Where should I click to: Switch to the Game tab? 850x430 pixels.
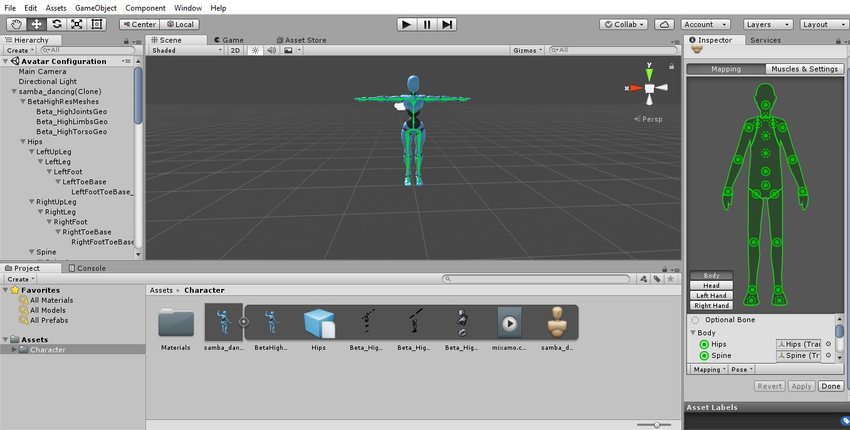[228, 40]
